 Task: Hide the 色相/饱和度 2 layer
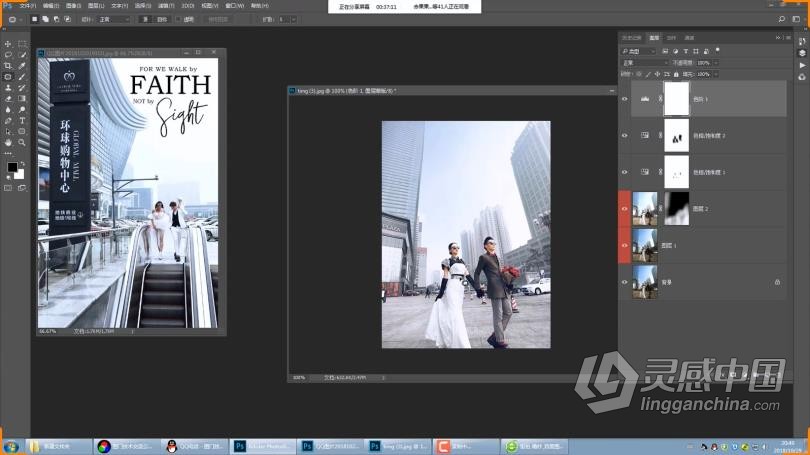coord(625,135)
